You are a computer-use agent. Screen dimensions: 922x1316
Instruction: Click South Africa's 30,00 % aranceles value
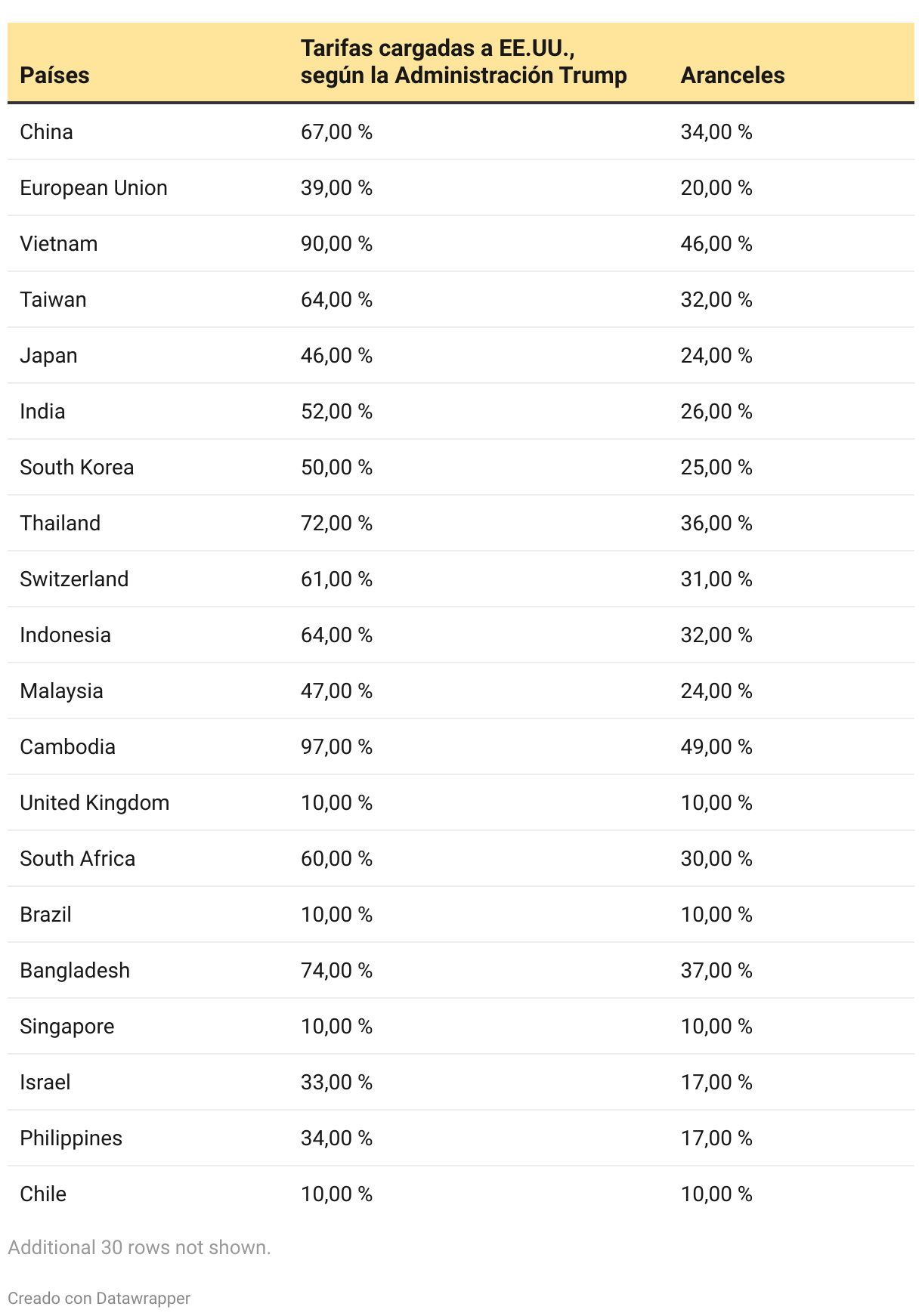click(x=716, y=859)
